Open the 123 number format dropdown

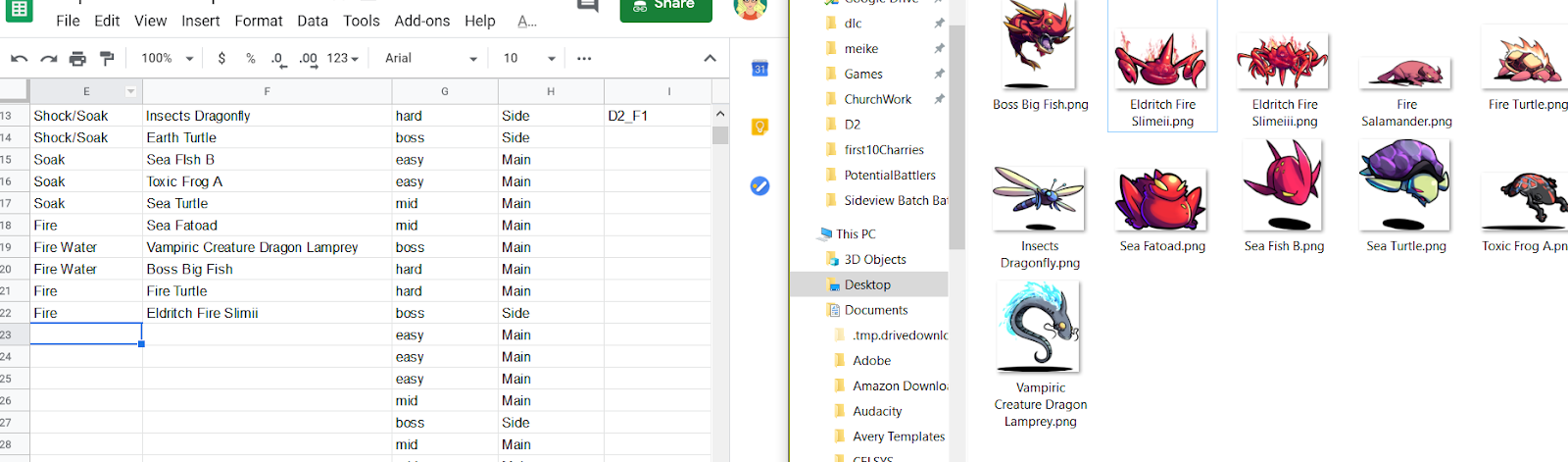(x=343, y=59)
